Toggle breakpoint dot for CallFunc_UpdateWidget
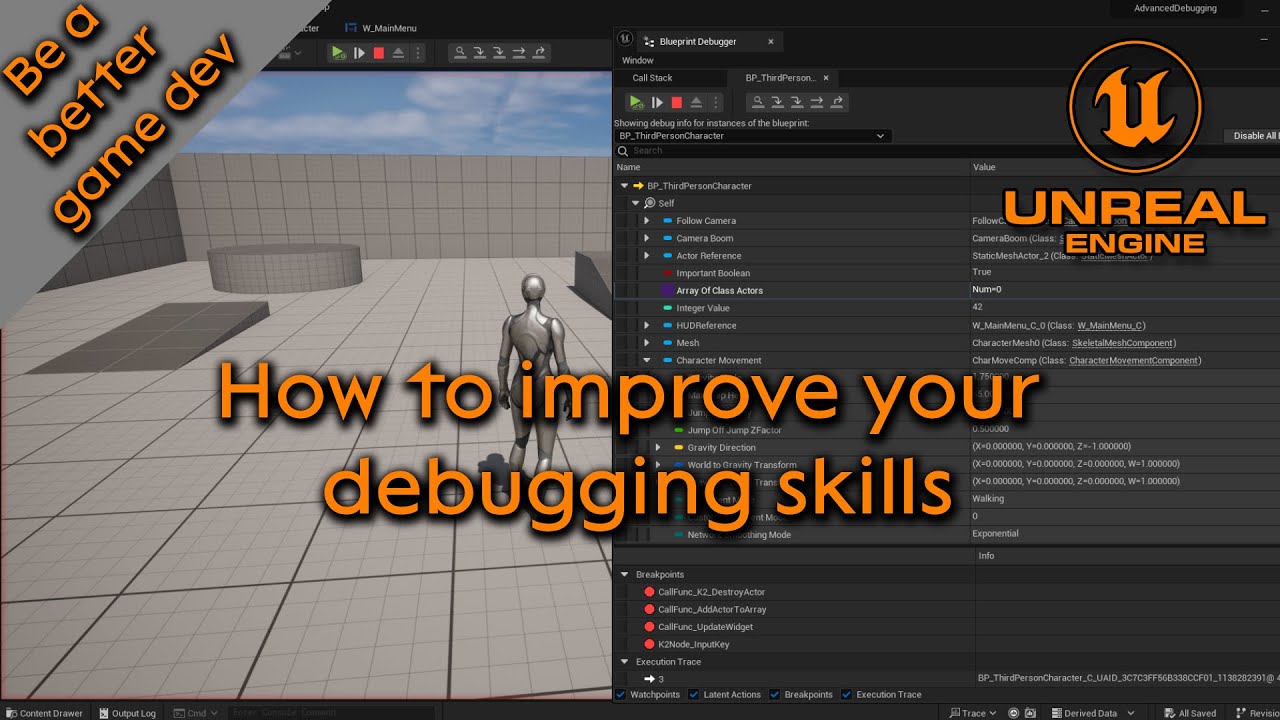 [650, 627]
